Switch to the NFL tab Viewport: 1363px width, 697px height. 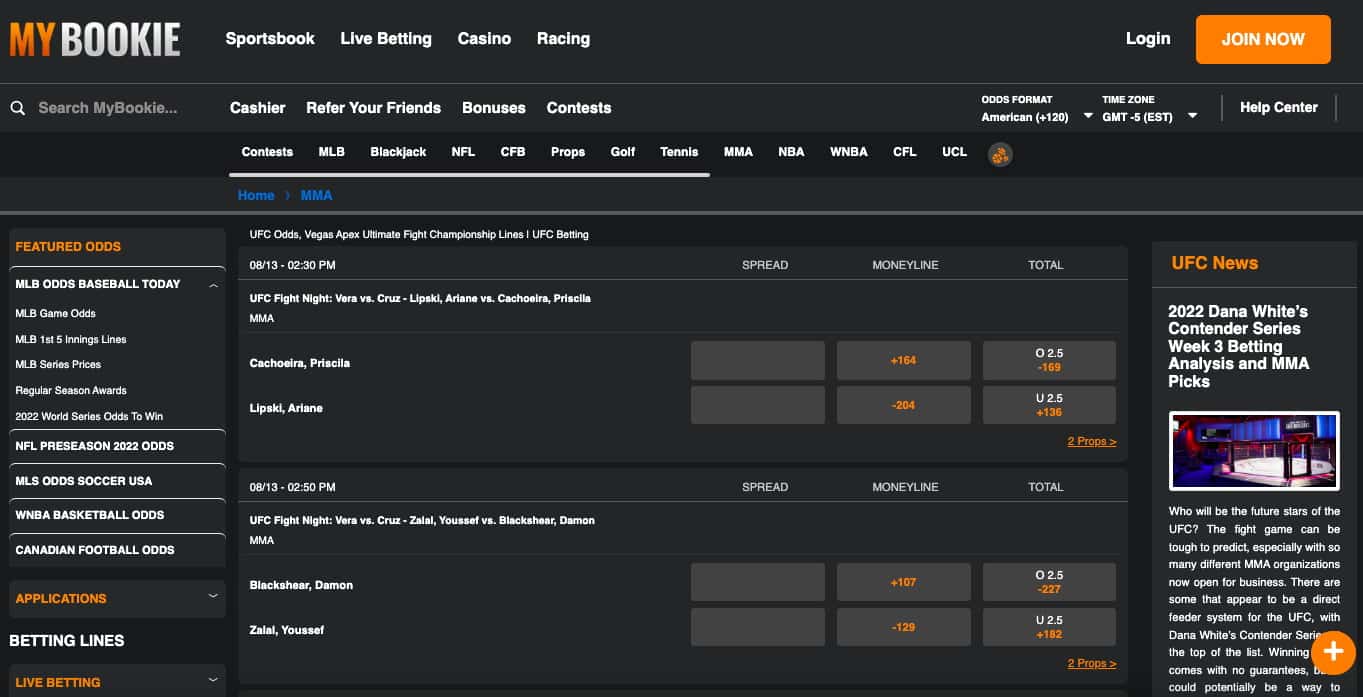click(463, 152)
